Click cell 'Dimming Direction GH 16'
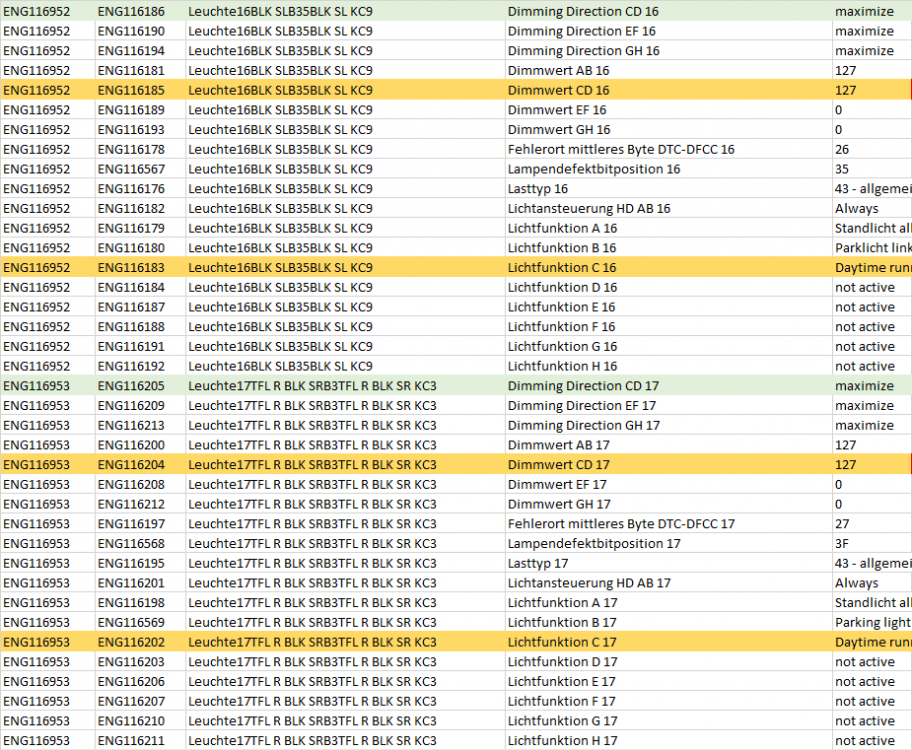912x750 pixels. 668,51
